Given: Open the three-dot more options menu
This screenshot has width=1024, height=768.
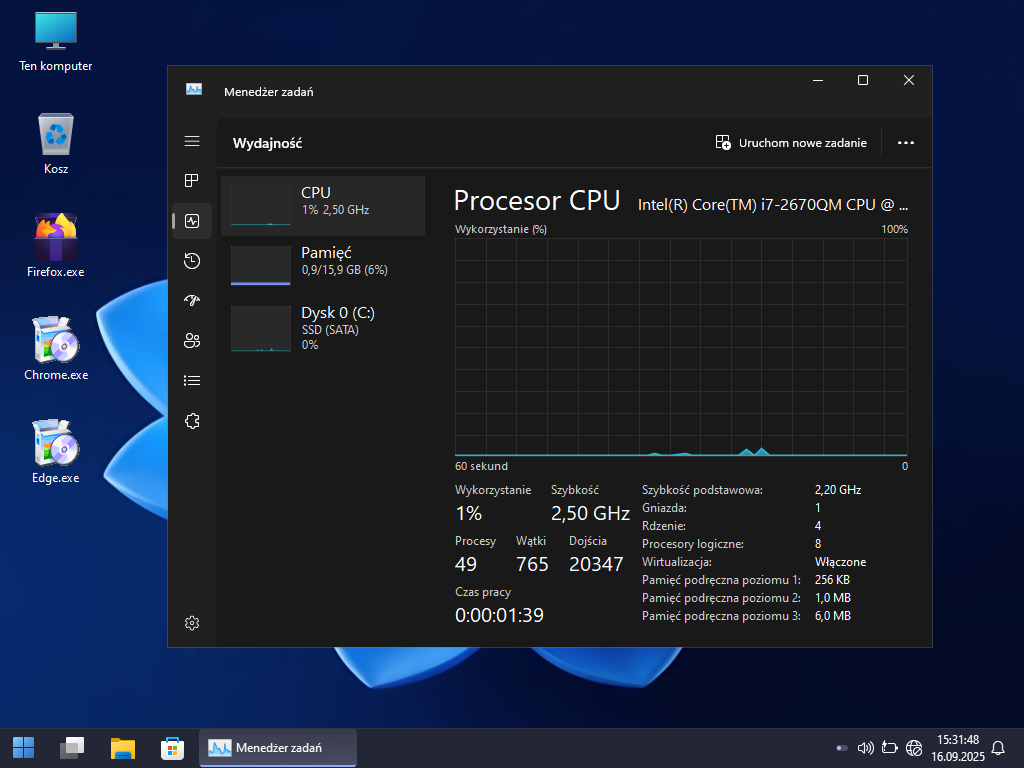Looking at the screenshot, I should 906,143.
